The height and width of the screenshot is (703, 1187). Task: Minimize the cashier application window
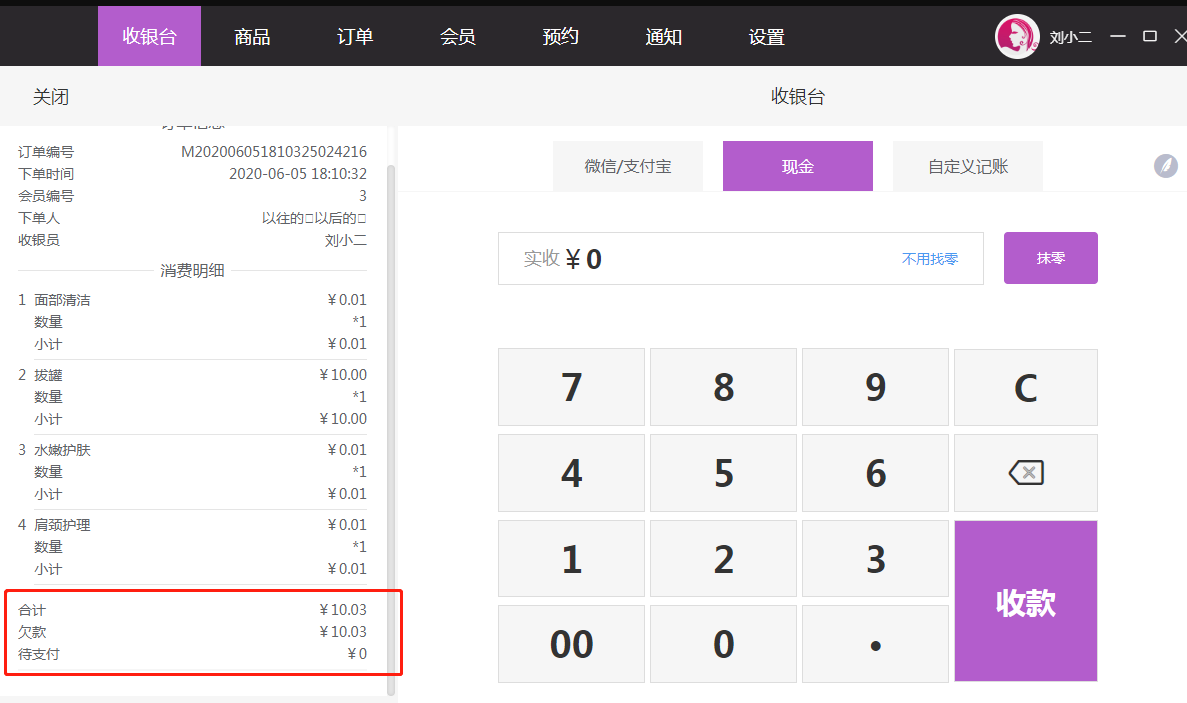(1118, 36)
